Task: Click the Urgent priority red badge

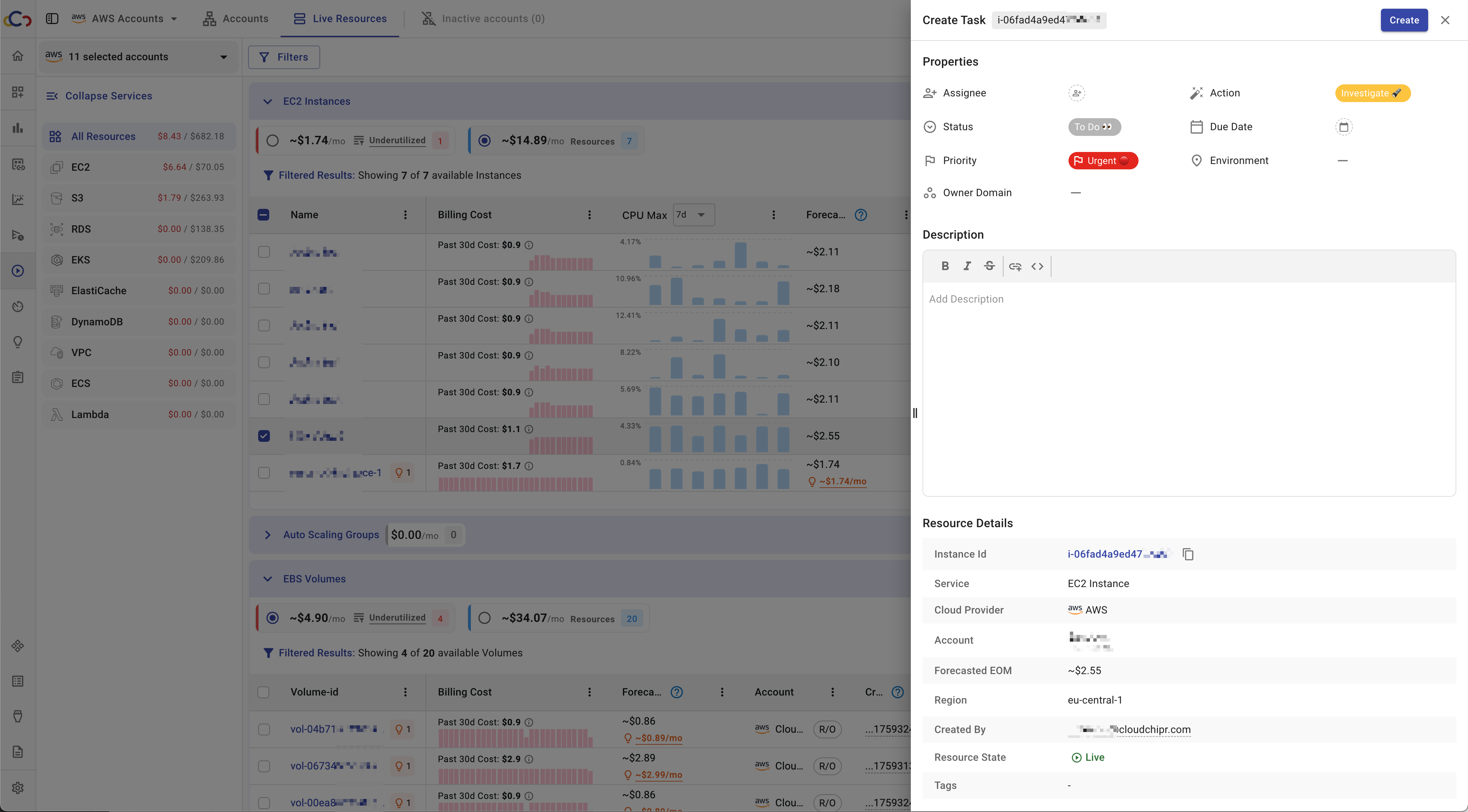Action: pos(1102,161)
